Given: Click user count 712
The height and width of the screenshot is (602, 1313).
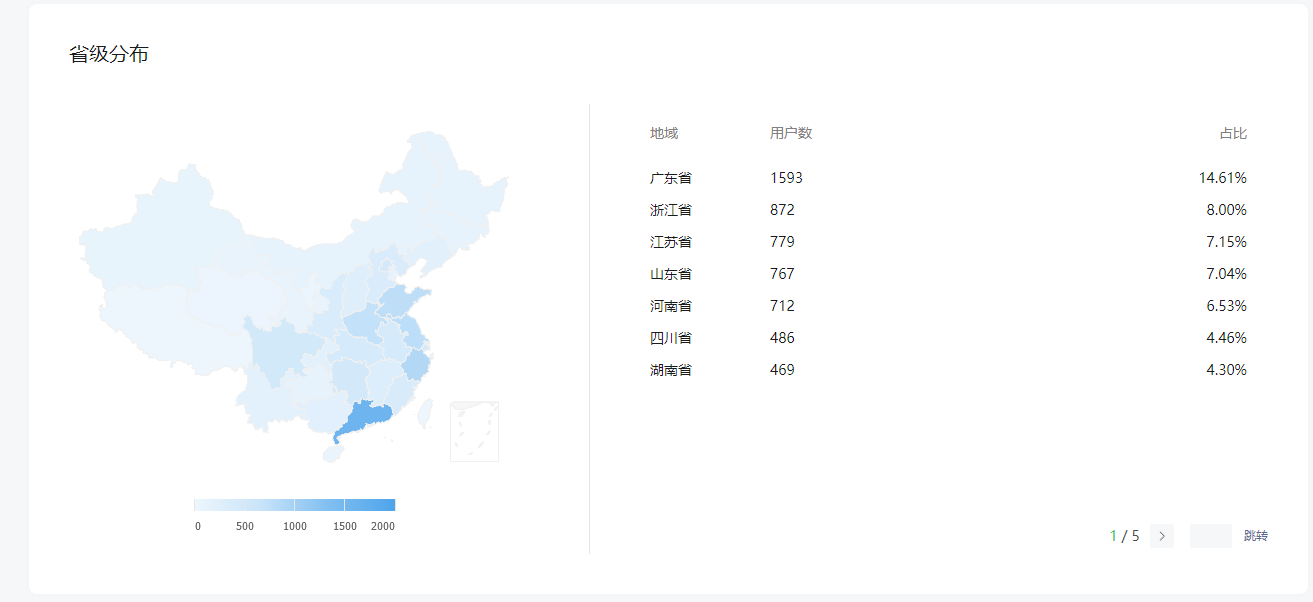Looking at the screenshot, I should point(782,306).
